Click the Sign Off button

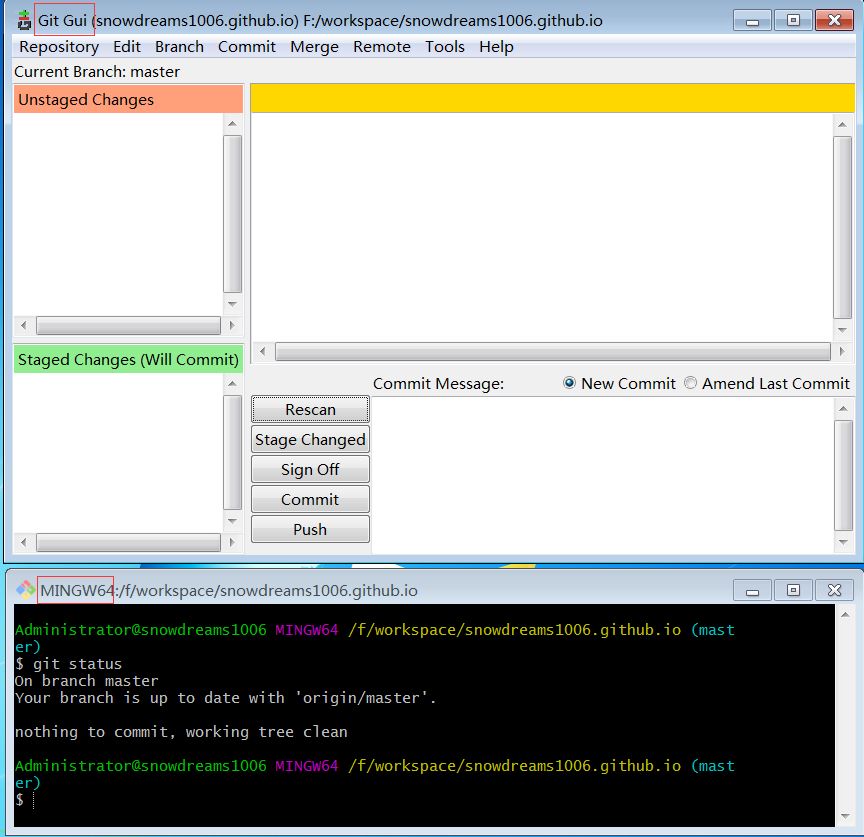click(310, 469)
